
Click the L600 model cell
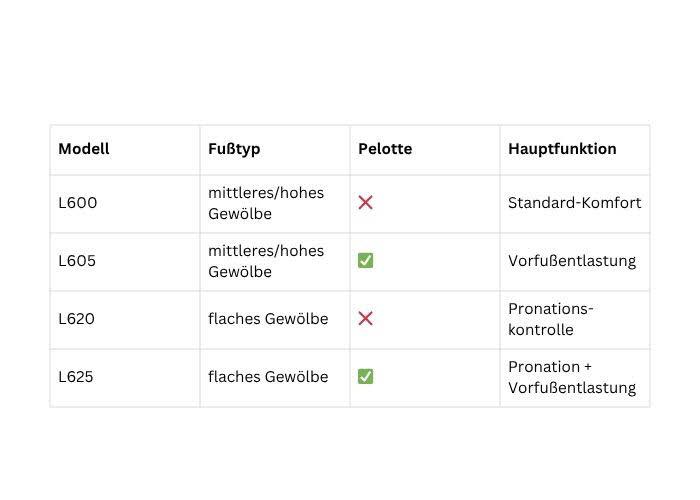(78, 203)
